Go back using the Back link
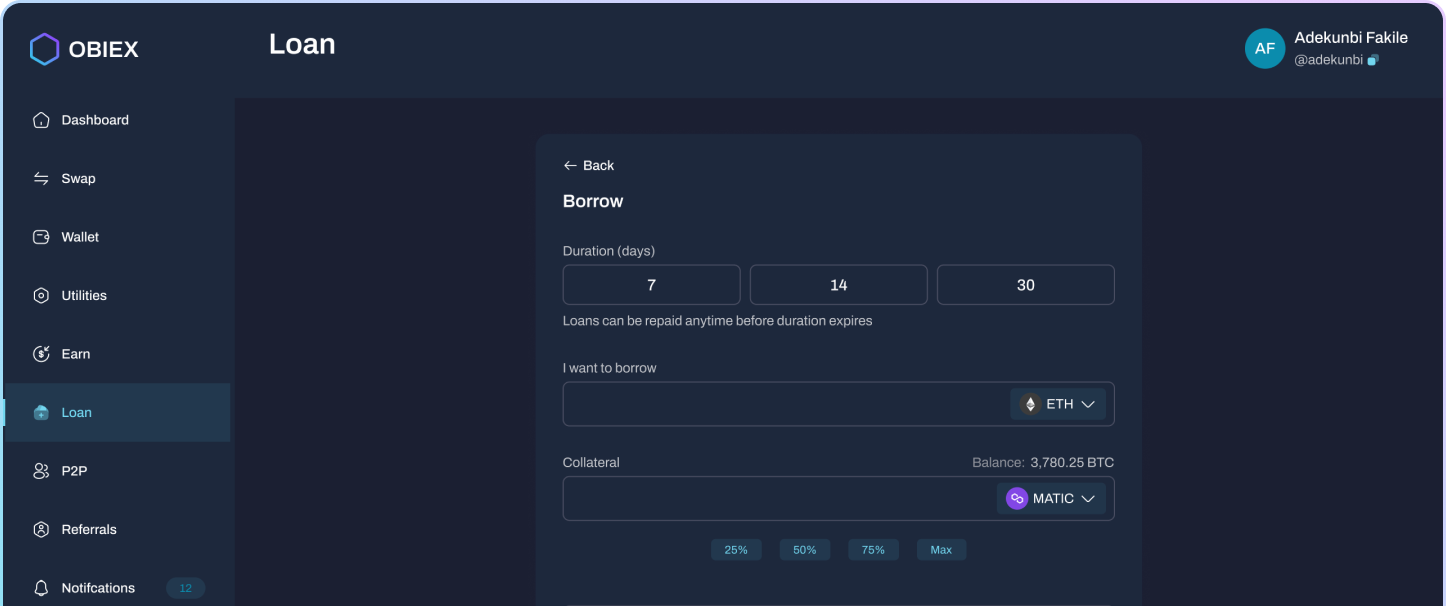Screen dimensions: 1446x606 coord(589,165)
